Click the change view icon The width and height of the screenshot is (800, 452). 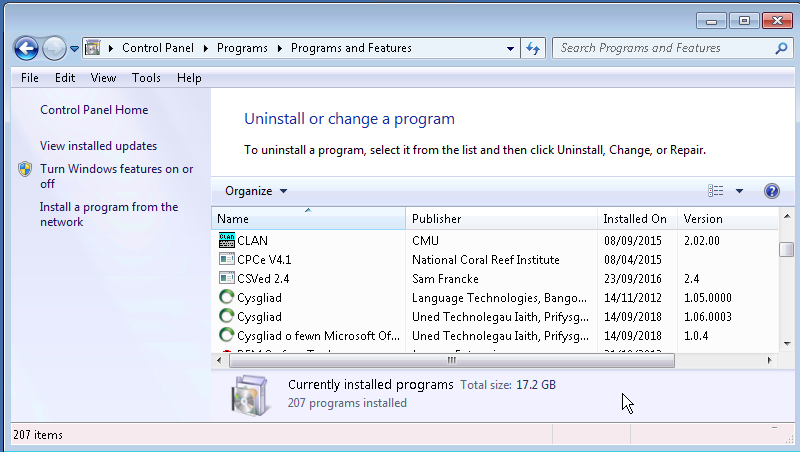[715, 191]
